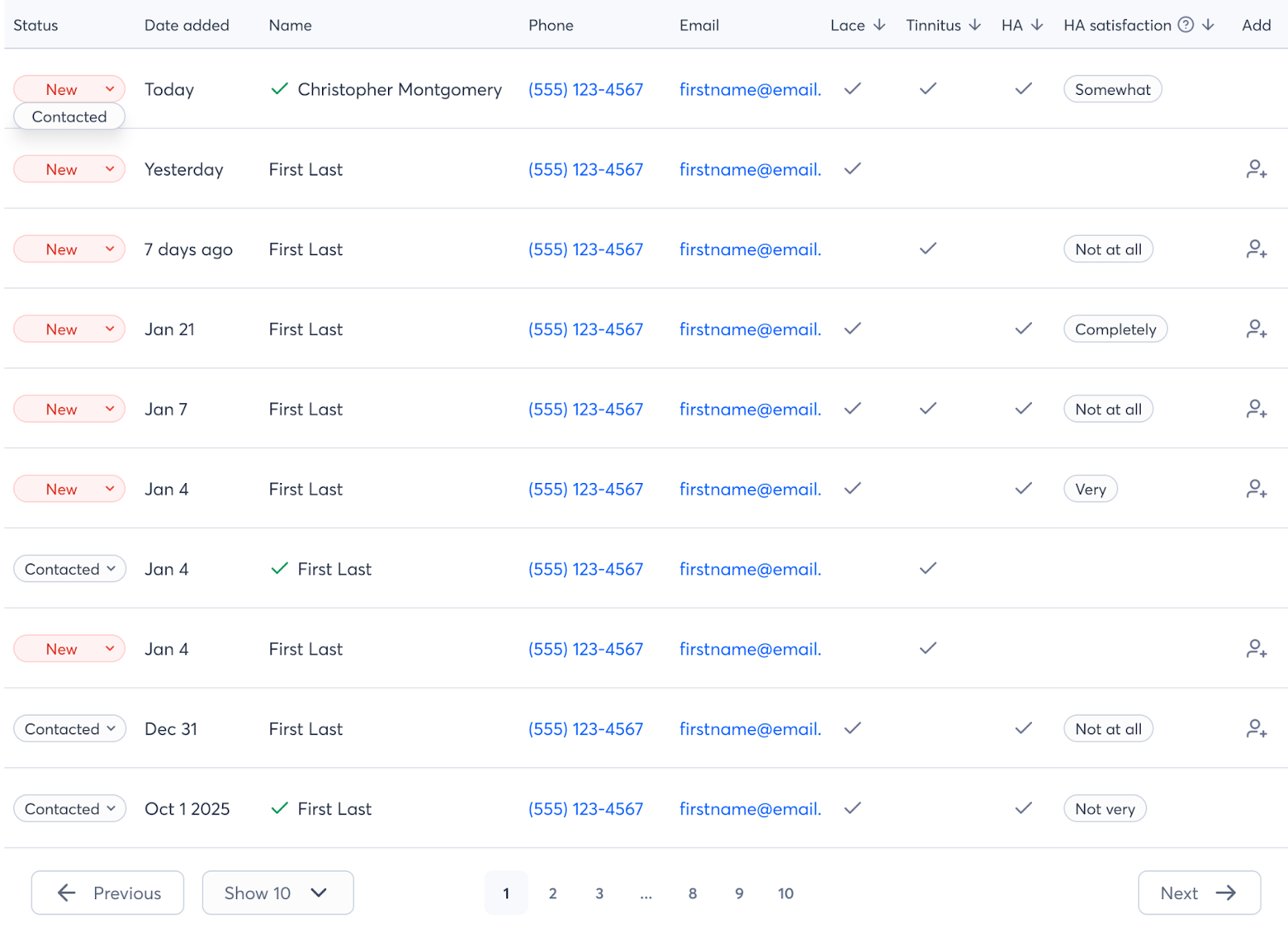Open HA satisfaction help question-mark icon
This screenshot has height=937, width=1288.
1185,25
